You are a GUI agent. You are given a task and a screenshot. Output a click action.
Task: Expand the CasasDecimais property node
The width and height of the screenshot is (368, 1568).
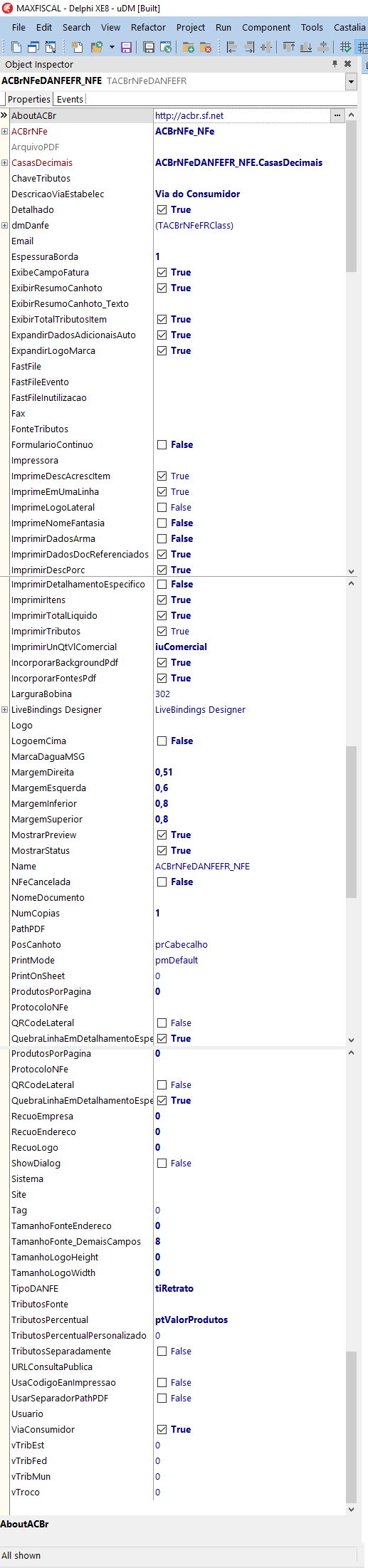pyautogui.click(x=4, y=162)
